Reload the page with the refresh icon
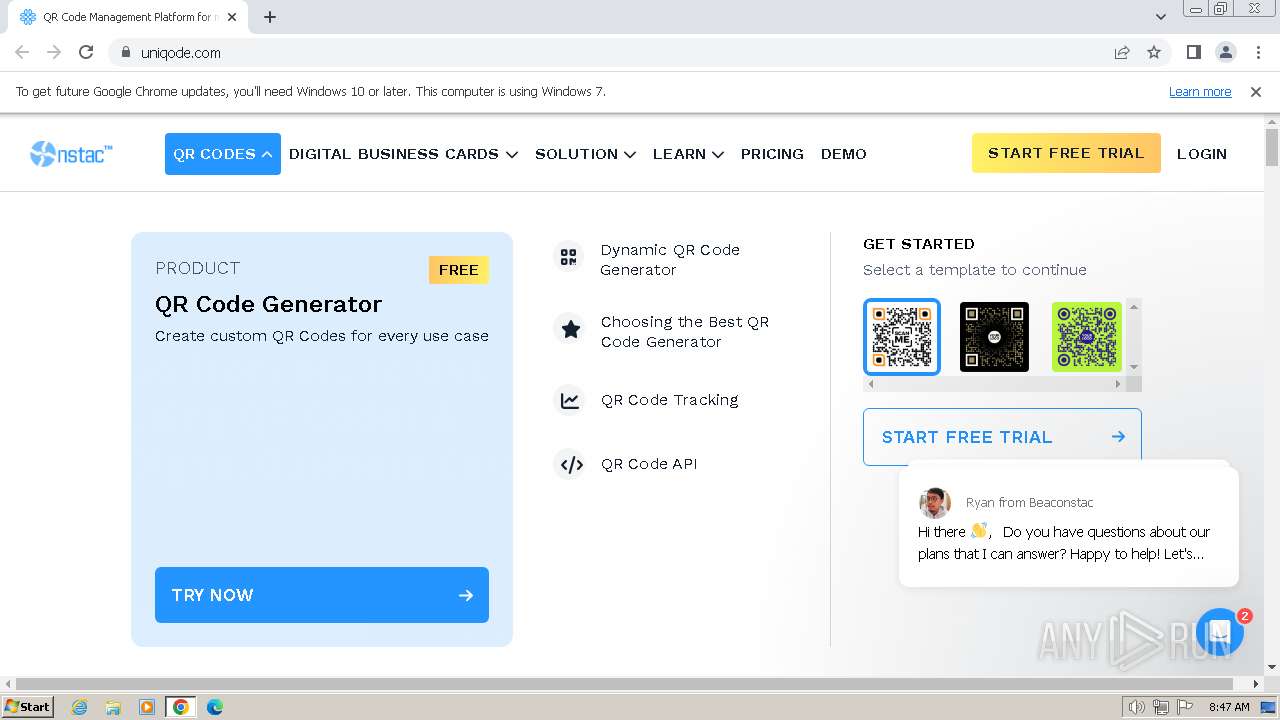1280x720 pixels. coord(86,52)
